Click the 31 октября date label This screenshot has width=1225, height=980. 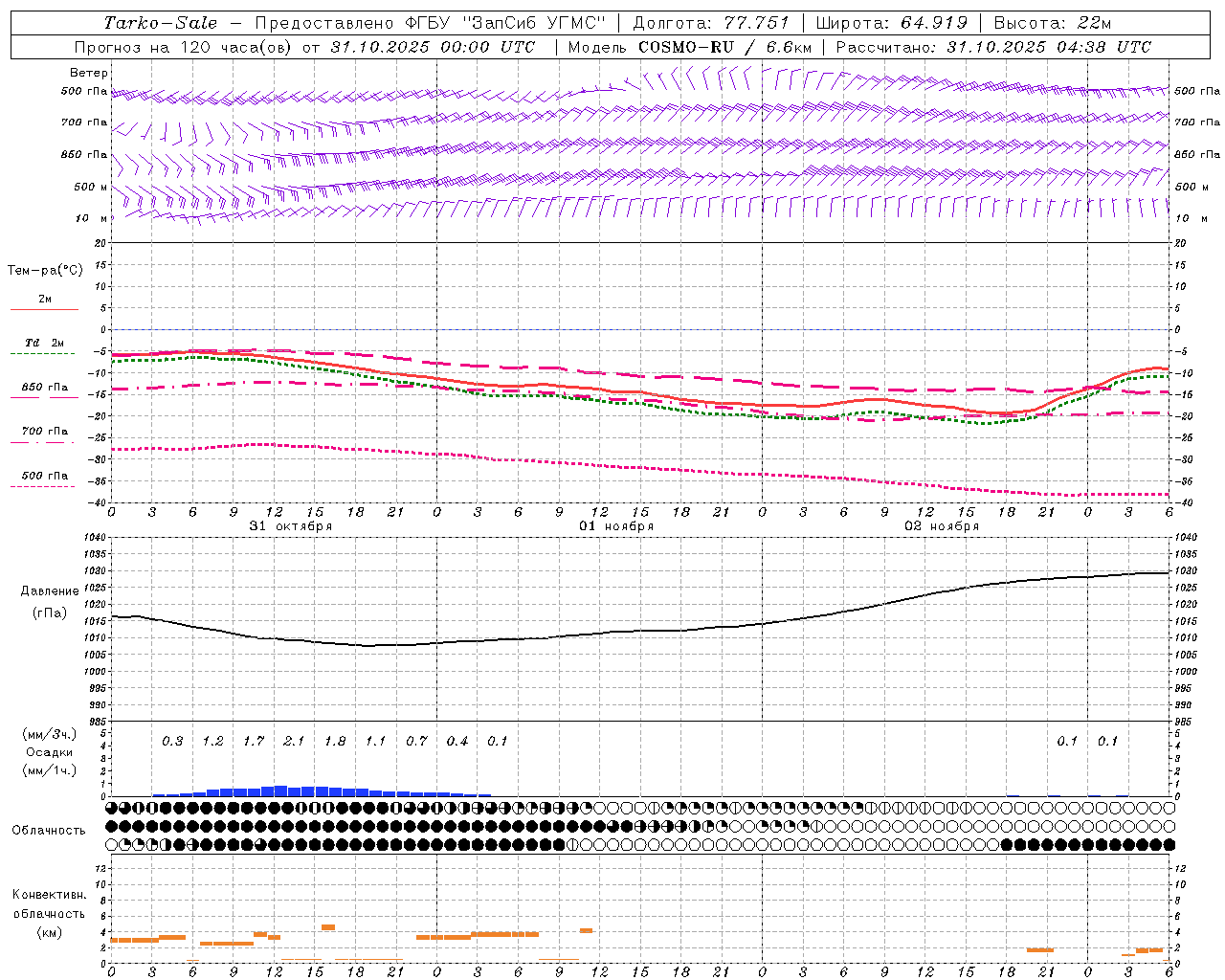pos(291,526)
